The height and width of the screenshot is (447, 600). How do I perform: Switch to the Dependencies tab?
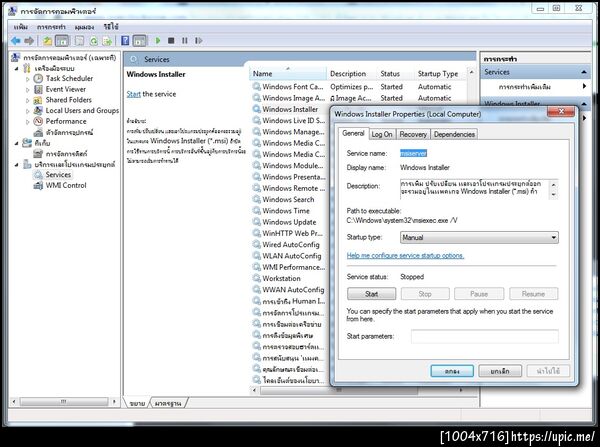(x=454, y=134)
